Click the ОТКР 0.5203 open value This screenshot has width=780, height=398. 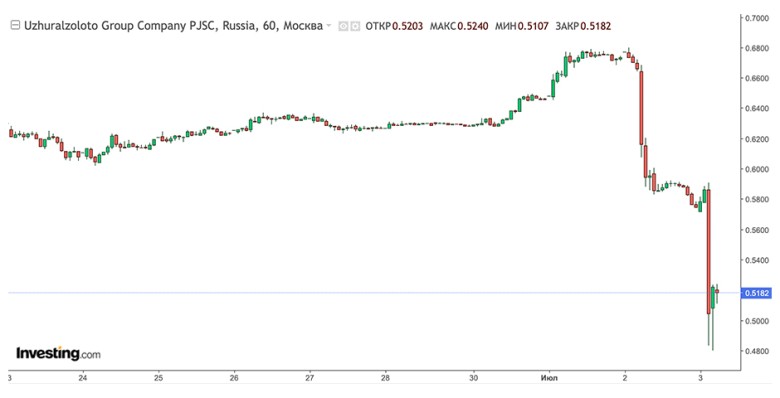[394, 26]
